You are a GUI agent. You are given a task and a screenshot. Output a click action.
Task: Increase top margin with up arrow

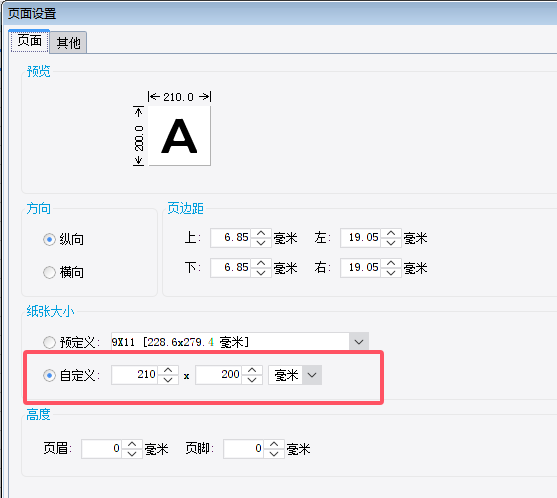pyautogui.click(x=261, y=233)
